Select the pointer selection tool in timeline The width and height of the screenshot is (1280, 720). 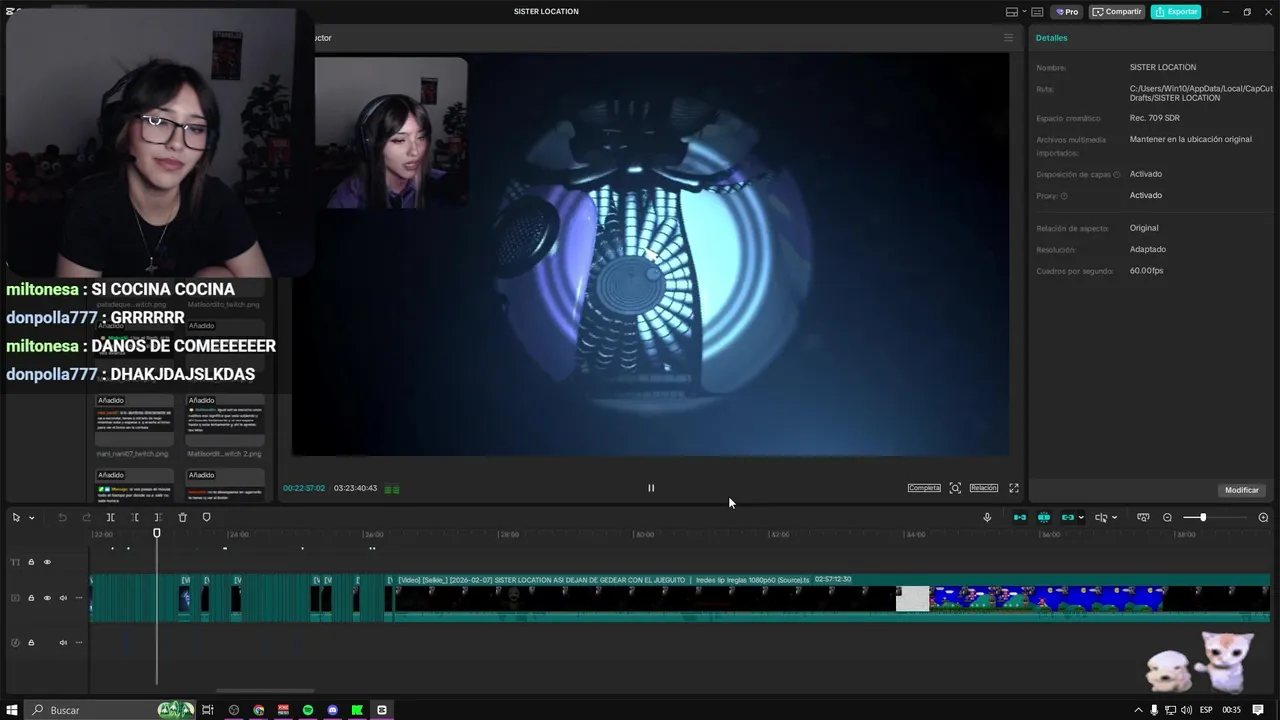tap(16, 517)
